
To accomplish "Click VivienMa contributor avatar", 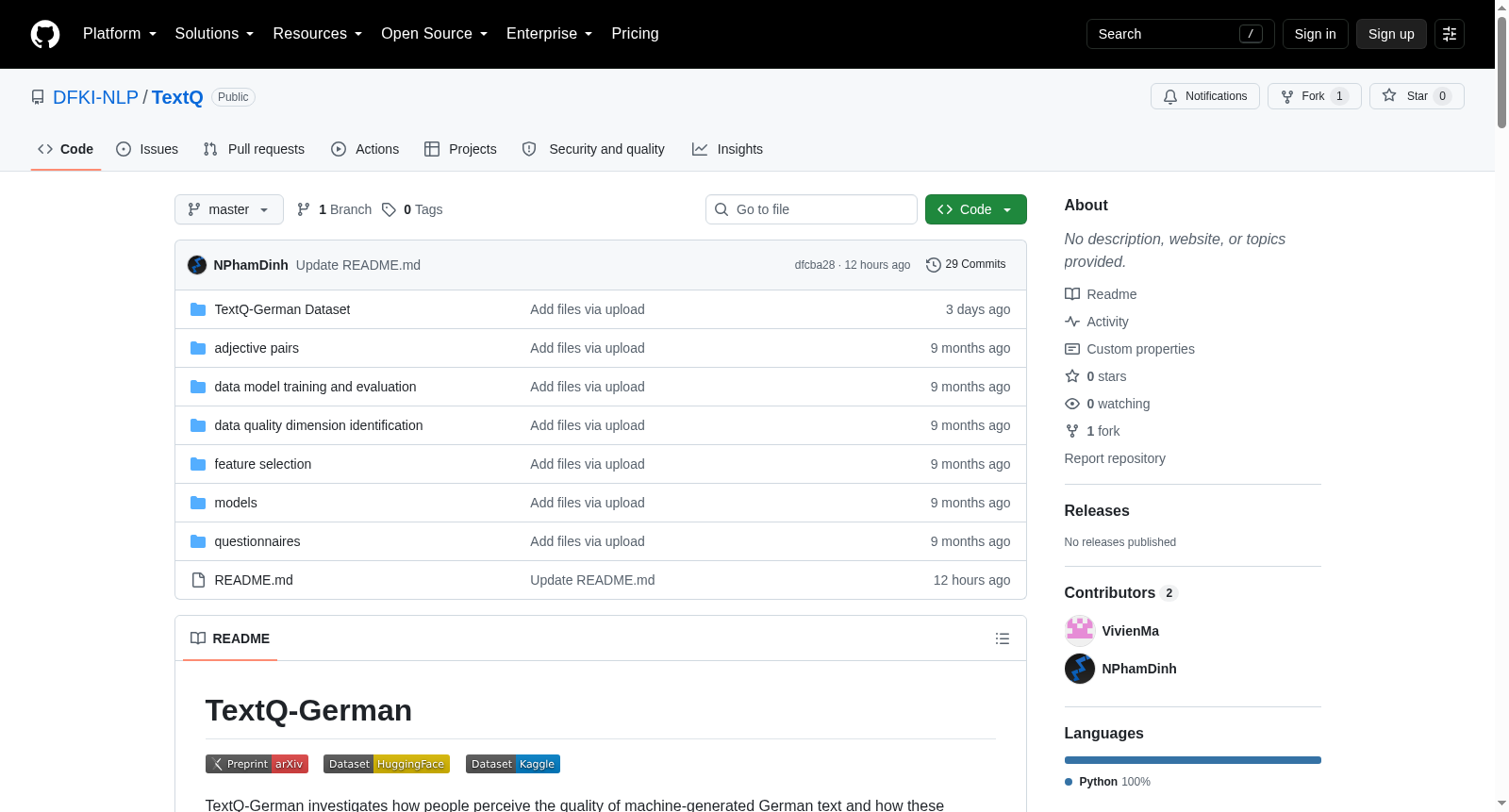I will pyautogui.click(x=1080, y=631).
